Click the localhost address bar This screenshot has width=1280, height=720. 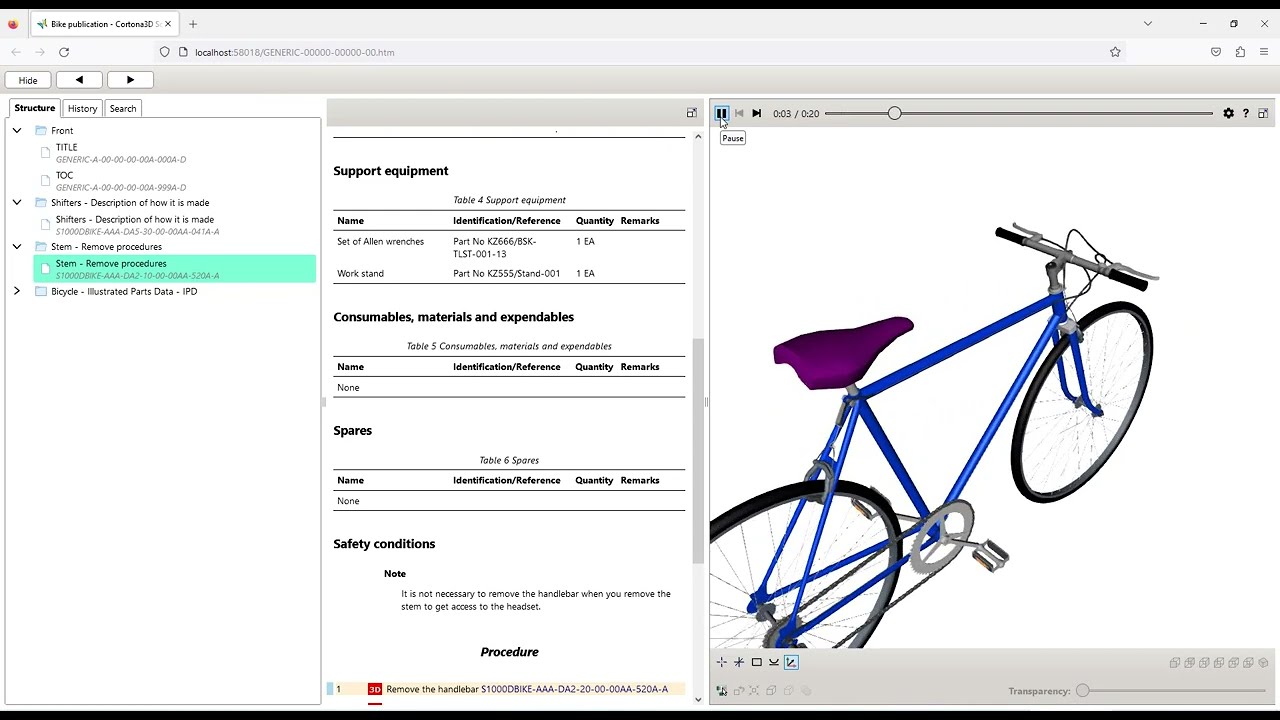click(640, 52)
